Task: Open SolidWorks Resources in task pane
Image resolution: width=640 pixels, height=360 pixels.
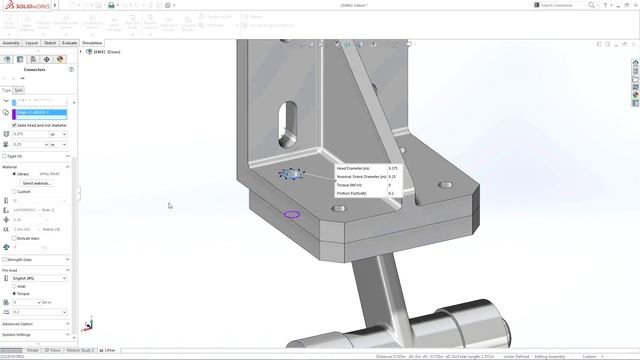Action: tap(636, 63)
